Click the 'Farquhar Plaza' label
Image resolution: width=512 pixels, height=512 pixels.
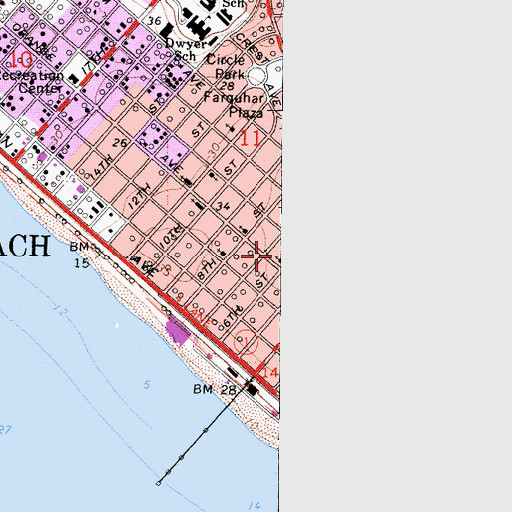tap(235, 105)
